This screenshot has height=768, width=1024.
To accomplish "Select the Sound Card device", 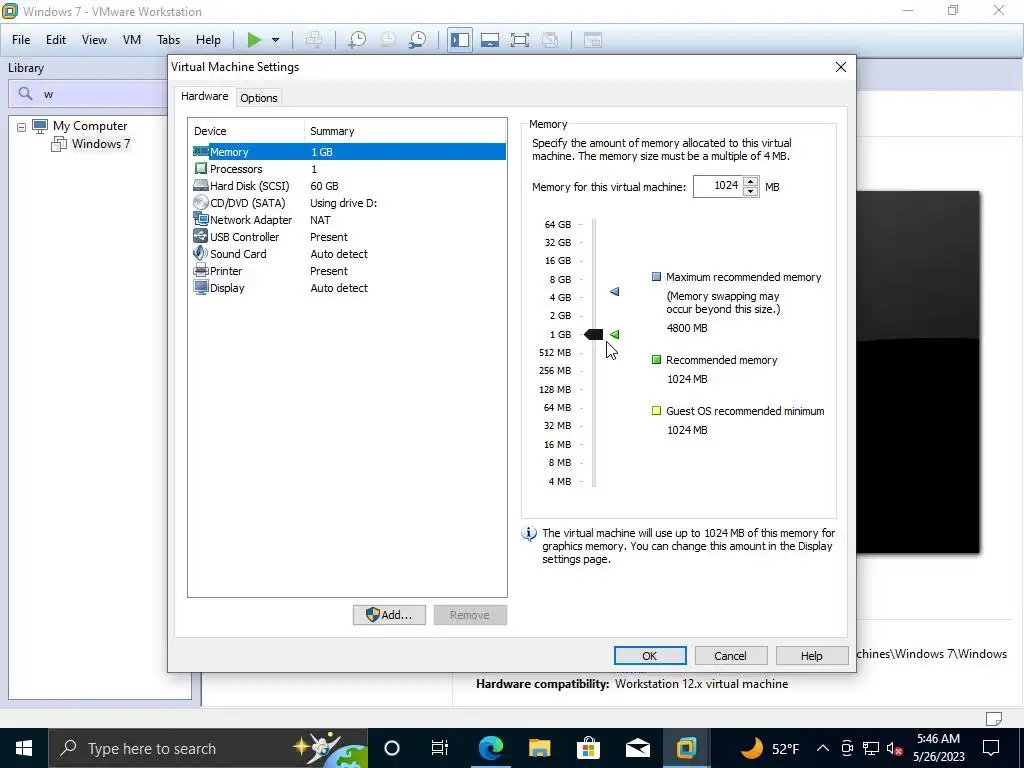I will [349, 253].
